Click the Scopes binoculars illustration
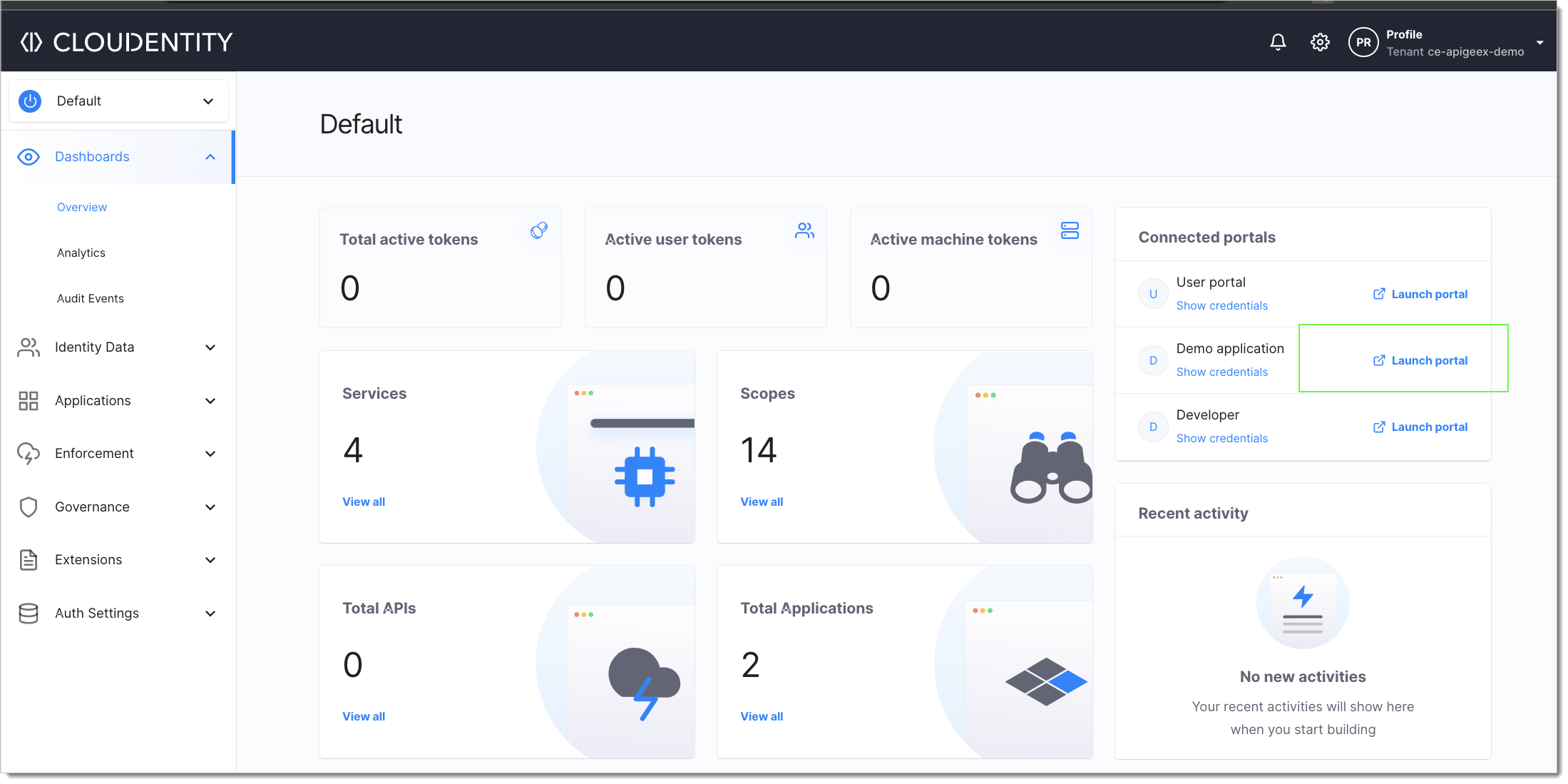Screen dimensions: 1568x784 coord(1051,467)
